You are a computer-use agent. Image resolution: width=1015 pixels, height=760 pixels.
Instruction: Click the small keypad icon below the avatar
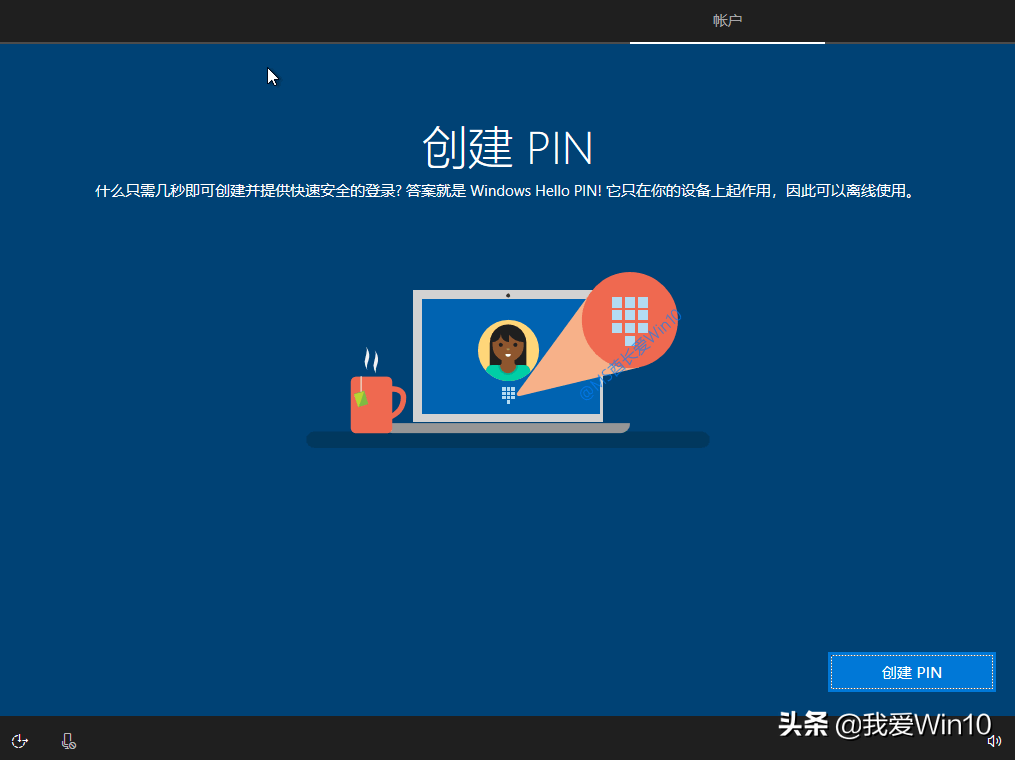pos(508,395)
